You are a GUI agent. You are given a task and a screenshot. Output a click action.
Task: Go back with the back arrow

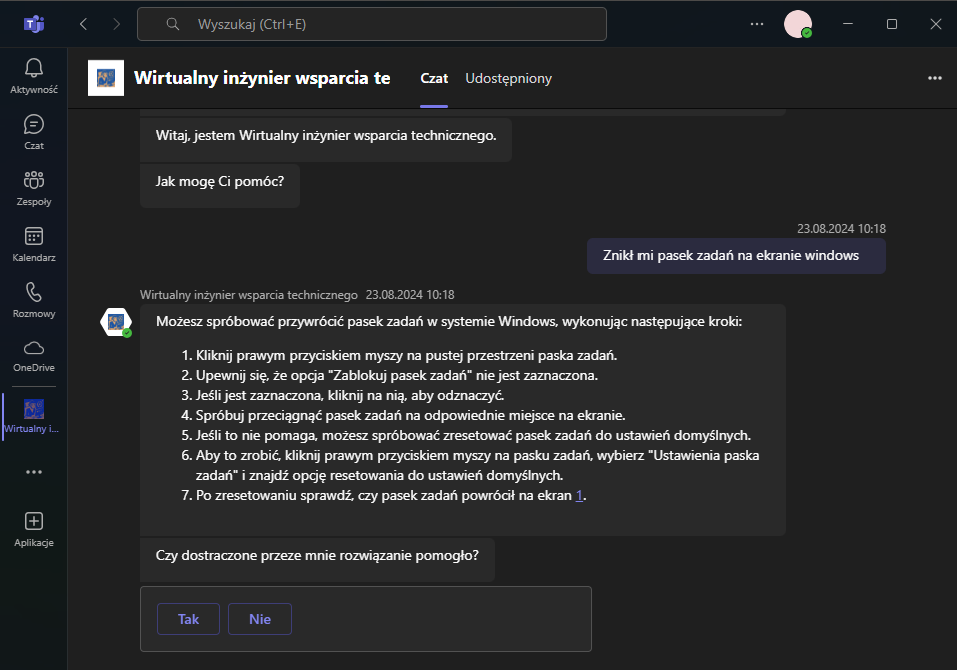[84, 23]
